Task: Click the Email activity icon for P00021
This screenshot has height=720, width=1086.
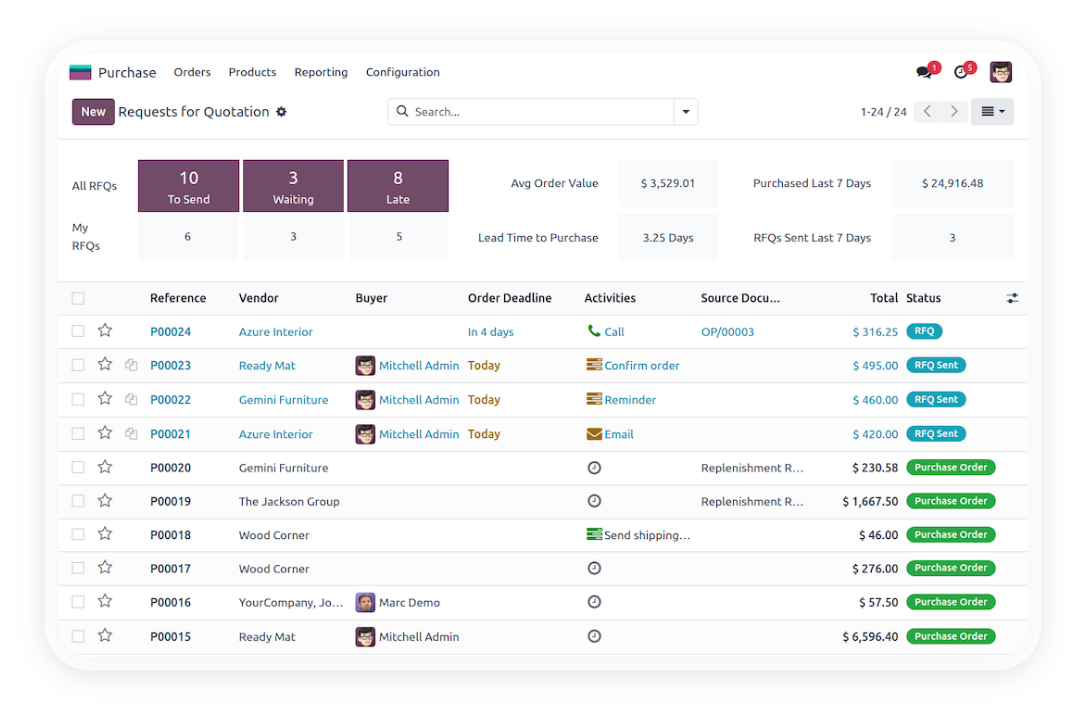Action: click(x=594, y=434)
